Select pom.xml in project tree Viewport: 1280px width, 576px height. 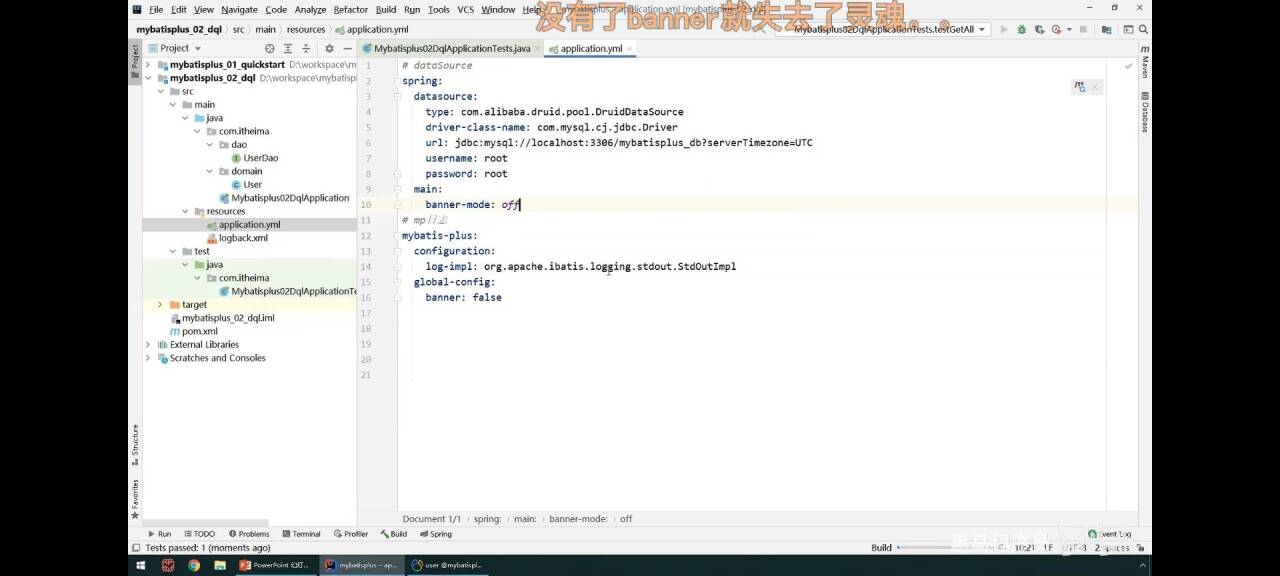pyautogui.click(x=193, y=331)
